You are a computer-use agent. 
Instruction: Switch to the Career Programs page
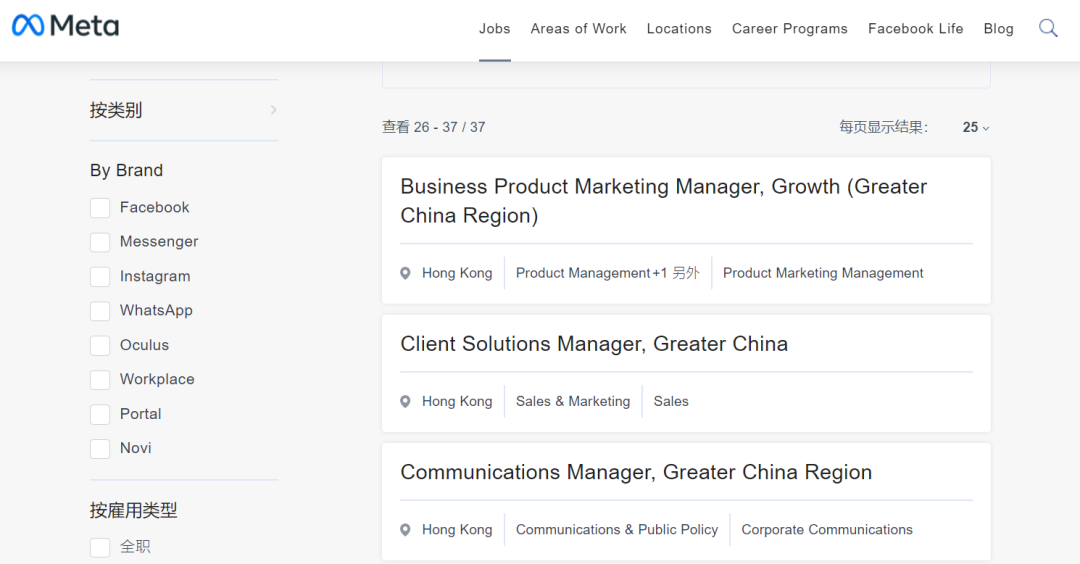click(x=789, y=29)
